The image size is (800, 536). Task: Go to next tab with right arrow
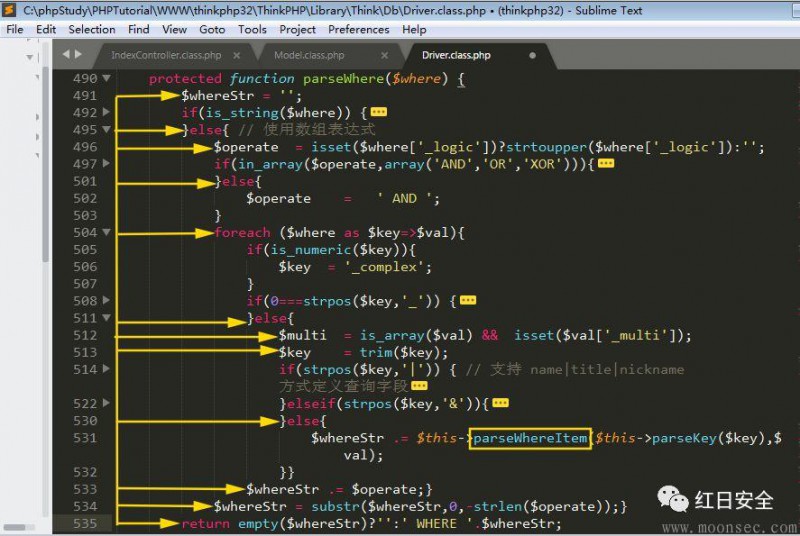pyautogui.click(x=78, y=54)
